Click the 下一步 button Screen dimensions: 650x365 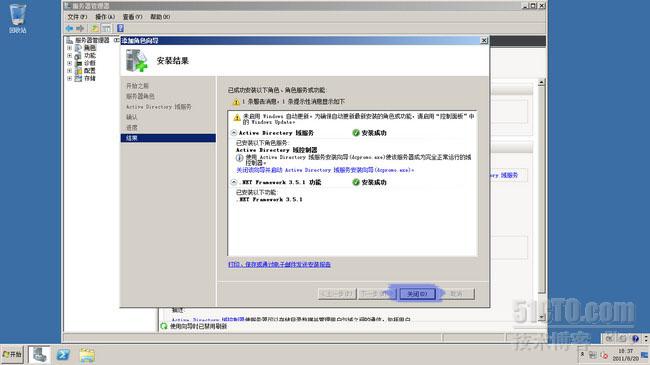coord(376,294)
